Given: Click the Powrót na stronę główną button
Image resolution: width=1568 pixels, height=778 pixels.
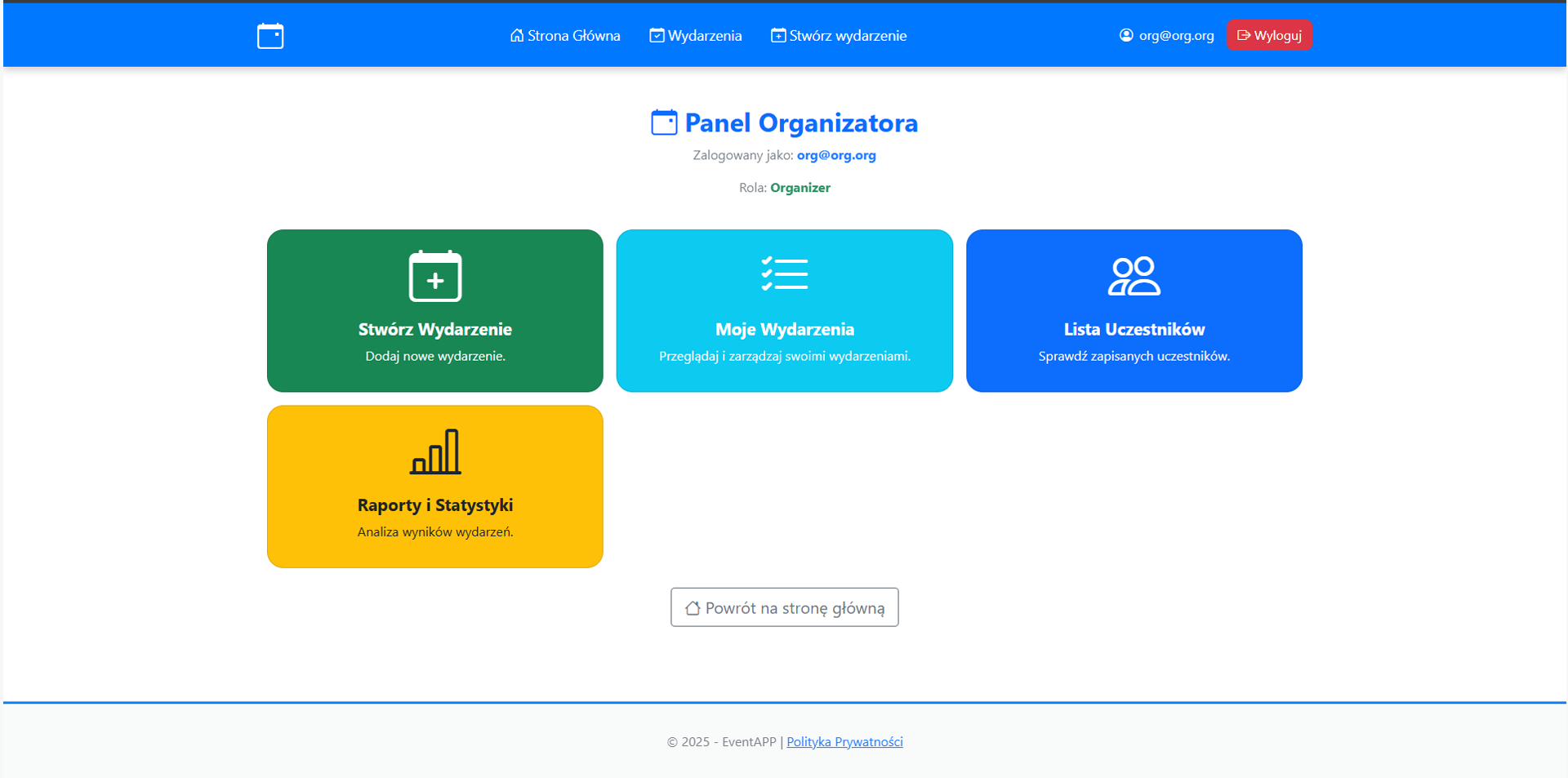Looking at the screenshot, I should click(785, 607).
